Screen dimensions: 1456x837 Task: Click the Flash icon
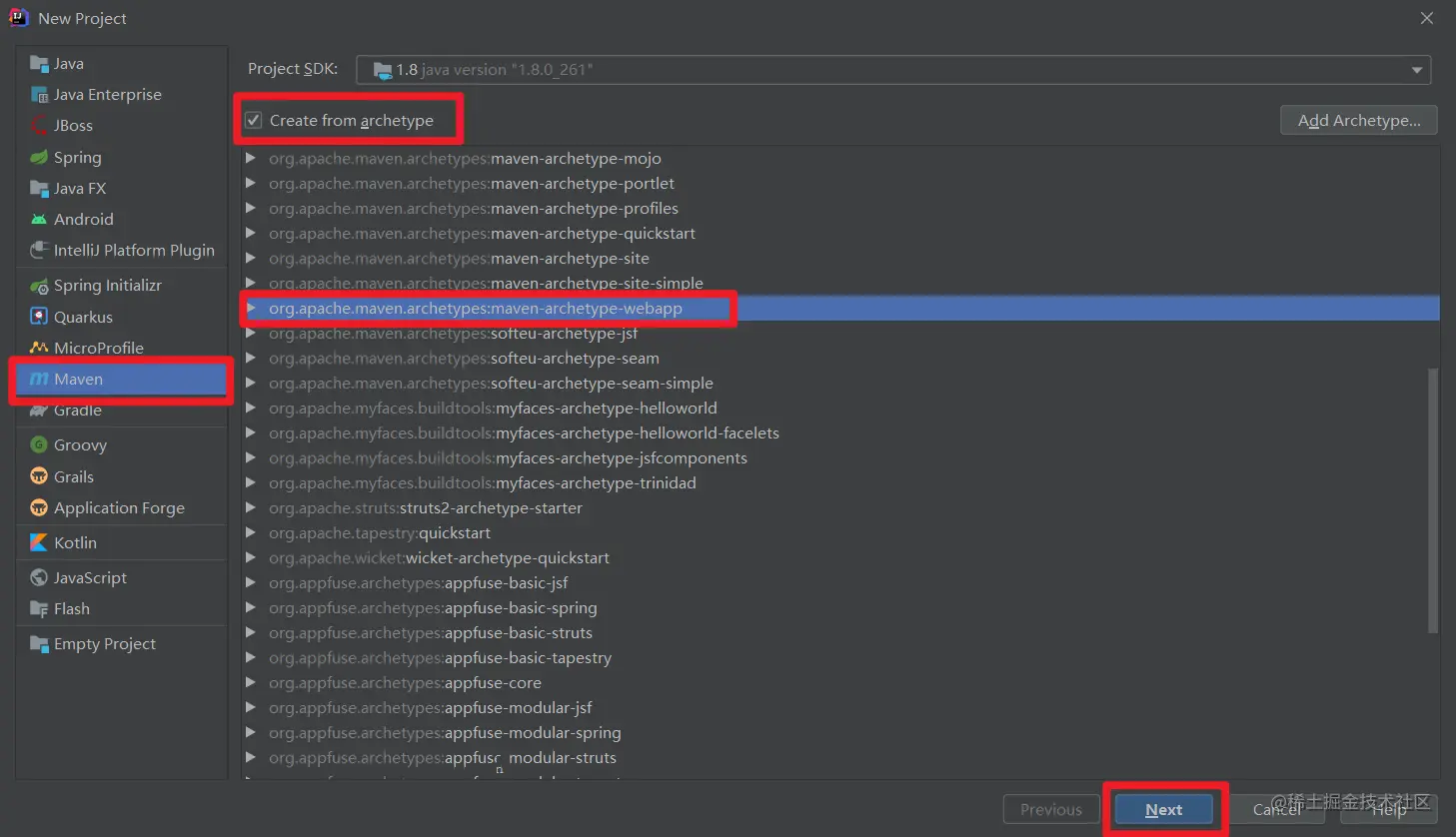pos(39,608)
